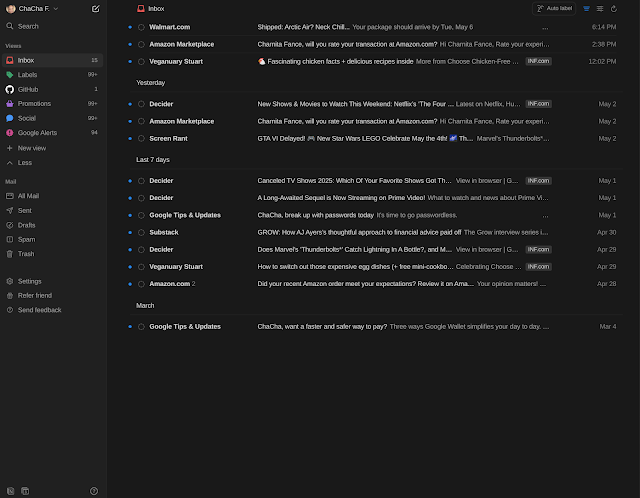
Task: Open Settings from sidebar
Action: [x=52, y=281]
